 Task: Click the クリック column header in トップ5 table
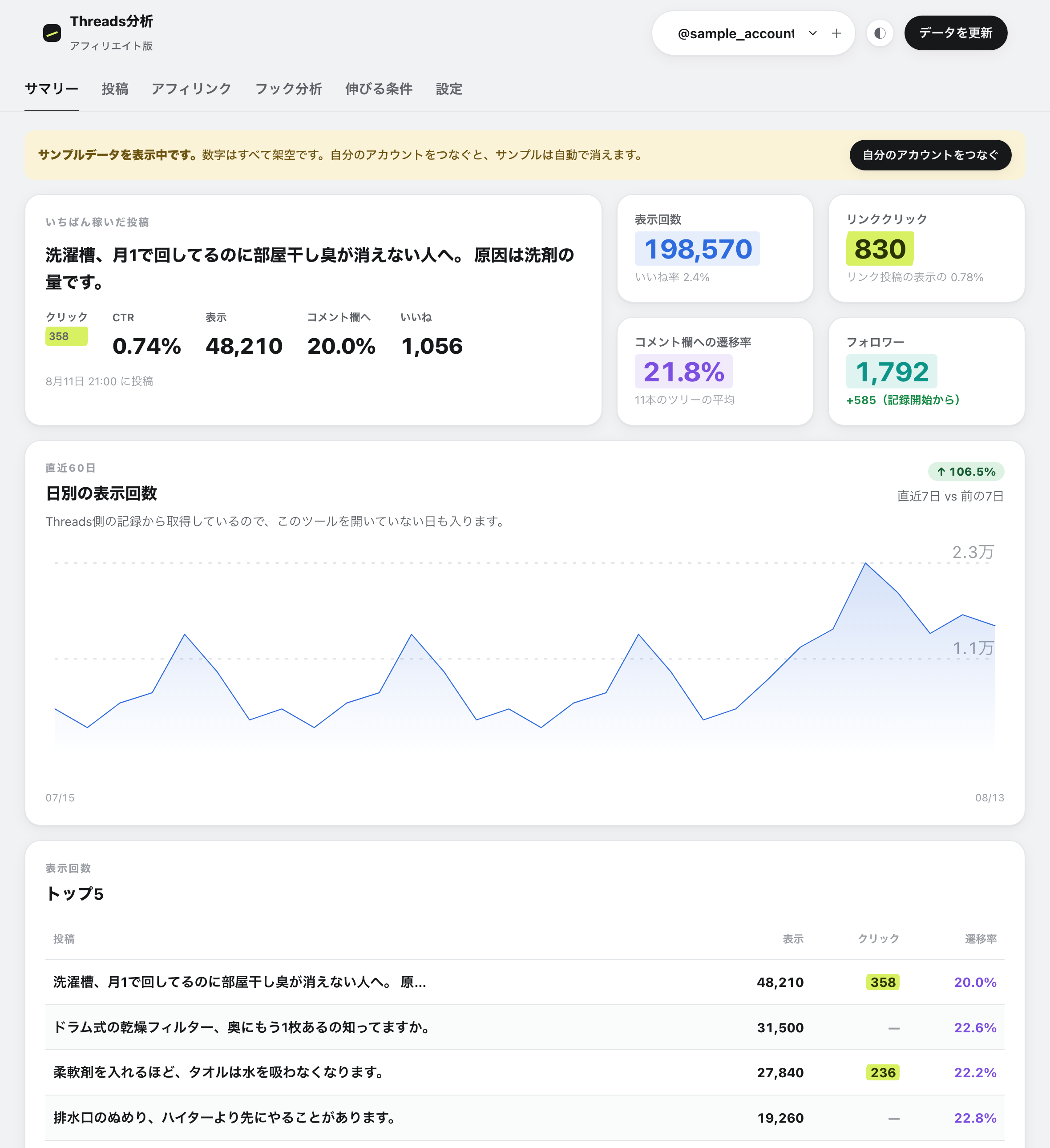pos(878,938)
